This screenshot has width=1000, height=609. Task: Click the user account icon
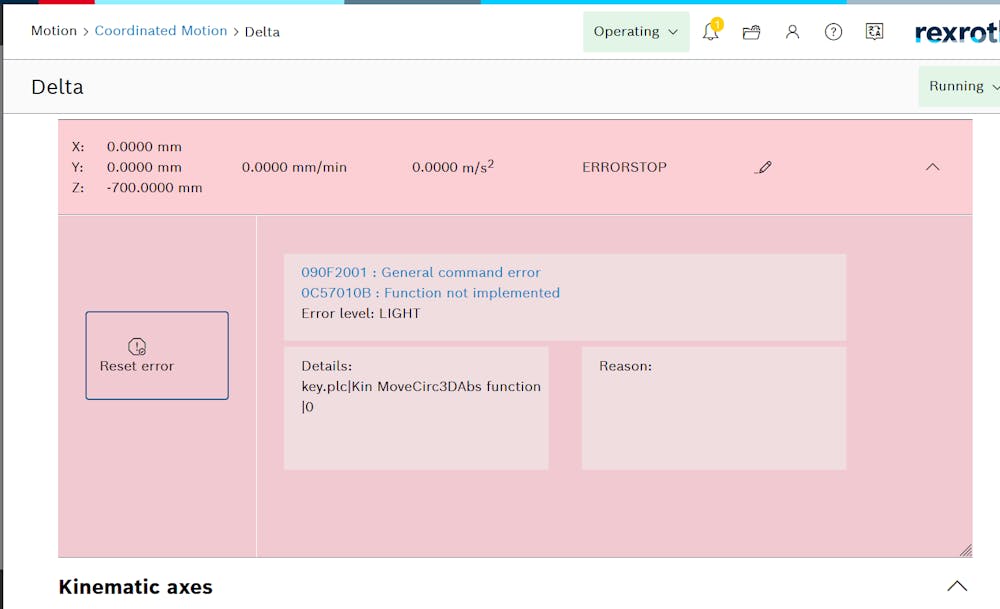[x=792, y=32]
